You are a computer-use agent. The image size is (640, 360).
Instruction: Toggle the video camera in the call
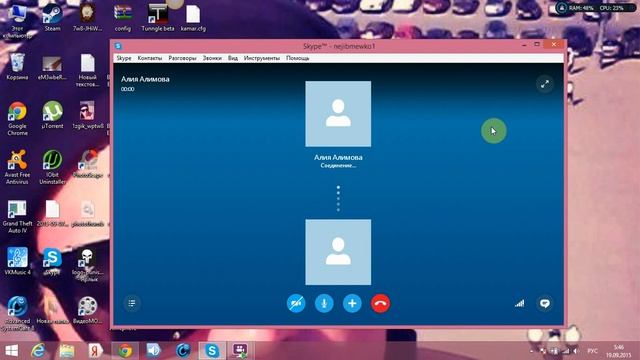[x=296, y=303]
